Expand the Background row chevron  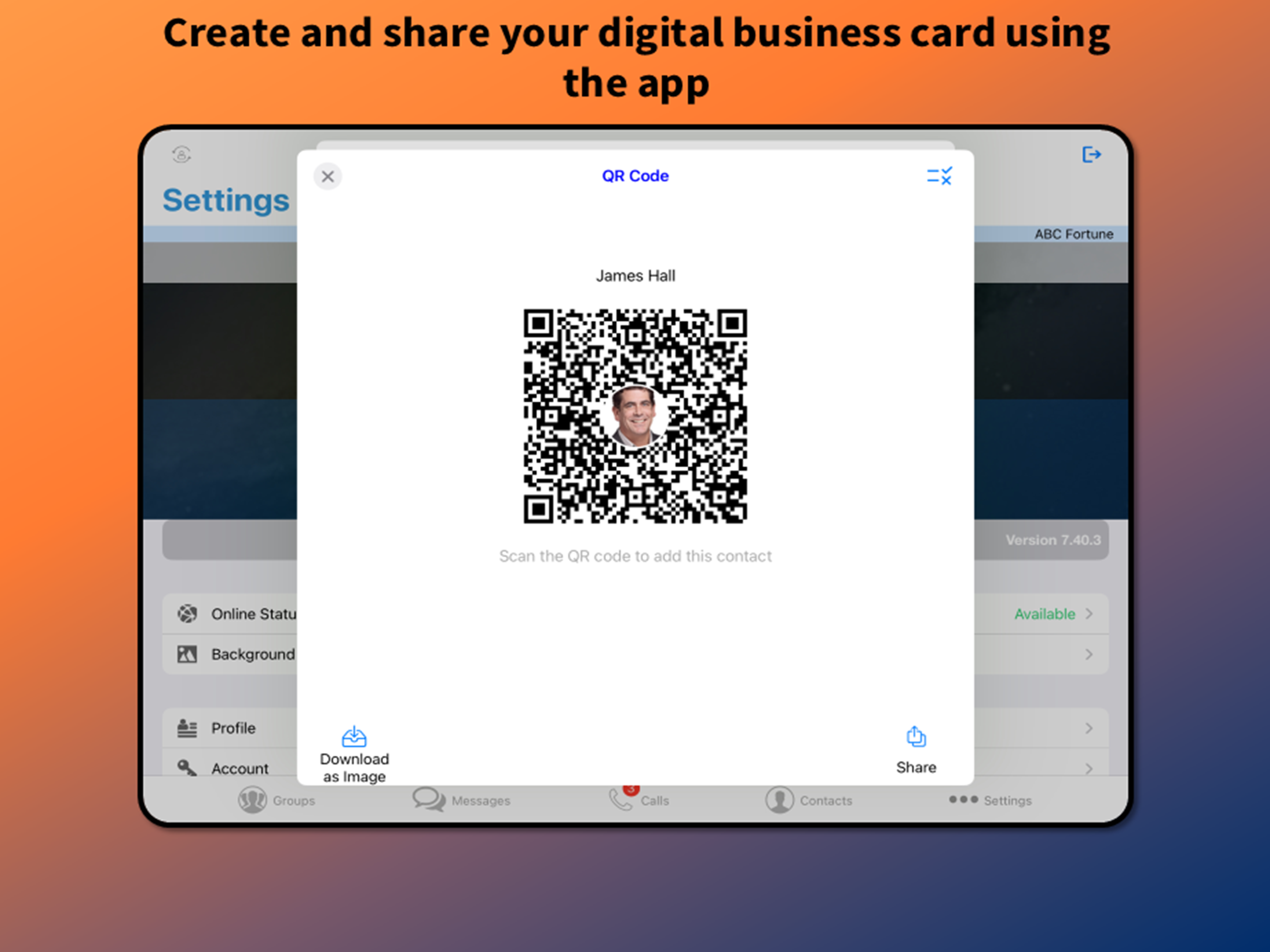click(1089, 654)
